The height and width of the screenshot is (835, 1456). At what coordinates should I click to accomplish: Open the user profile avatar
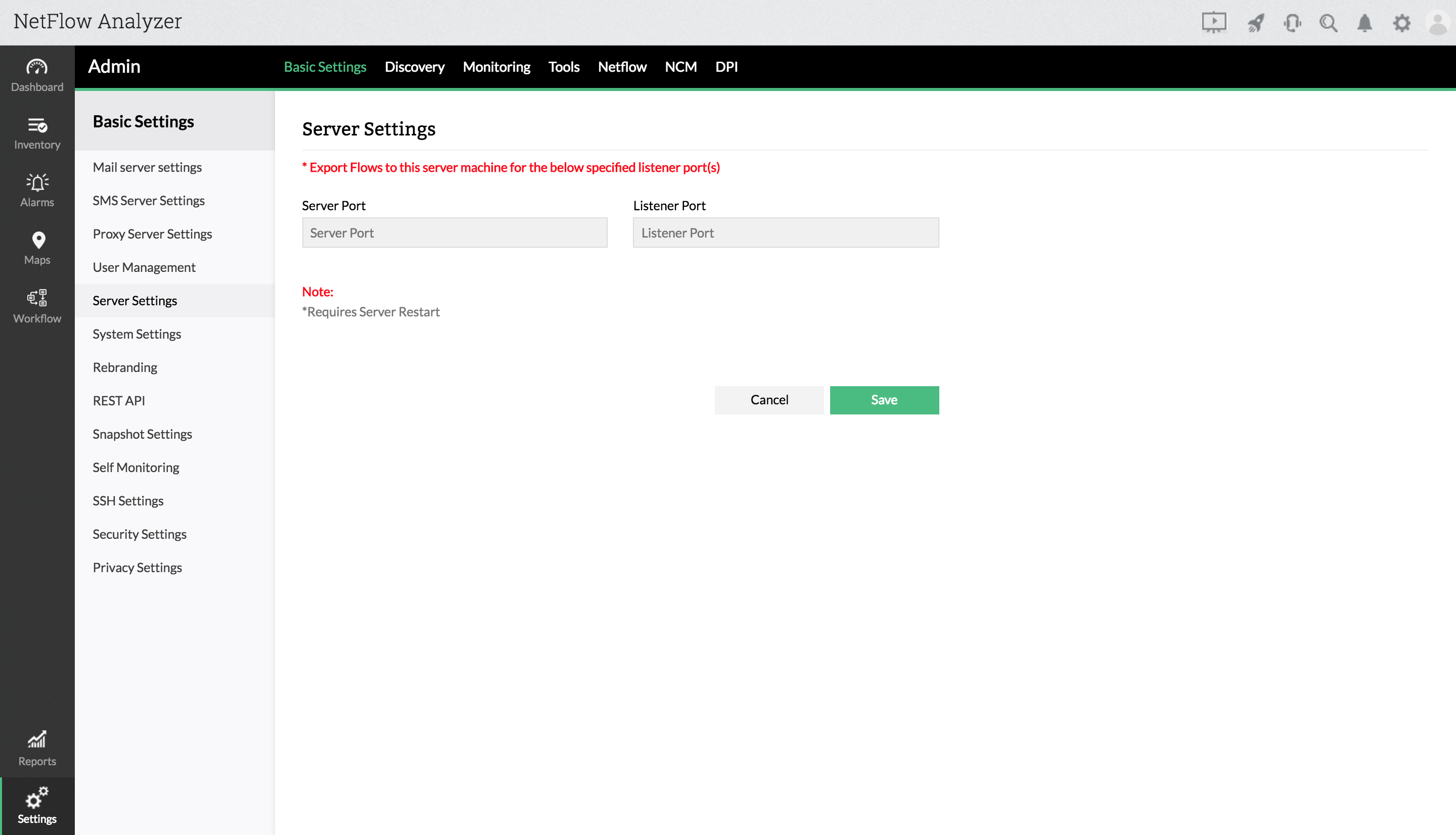tap(1437, 23)
